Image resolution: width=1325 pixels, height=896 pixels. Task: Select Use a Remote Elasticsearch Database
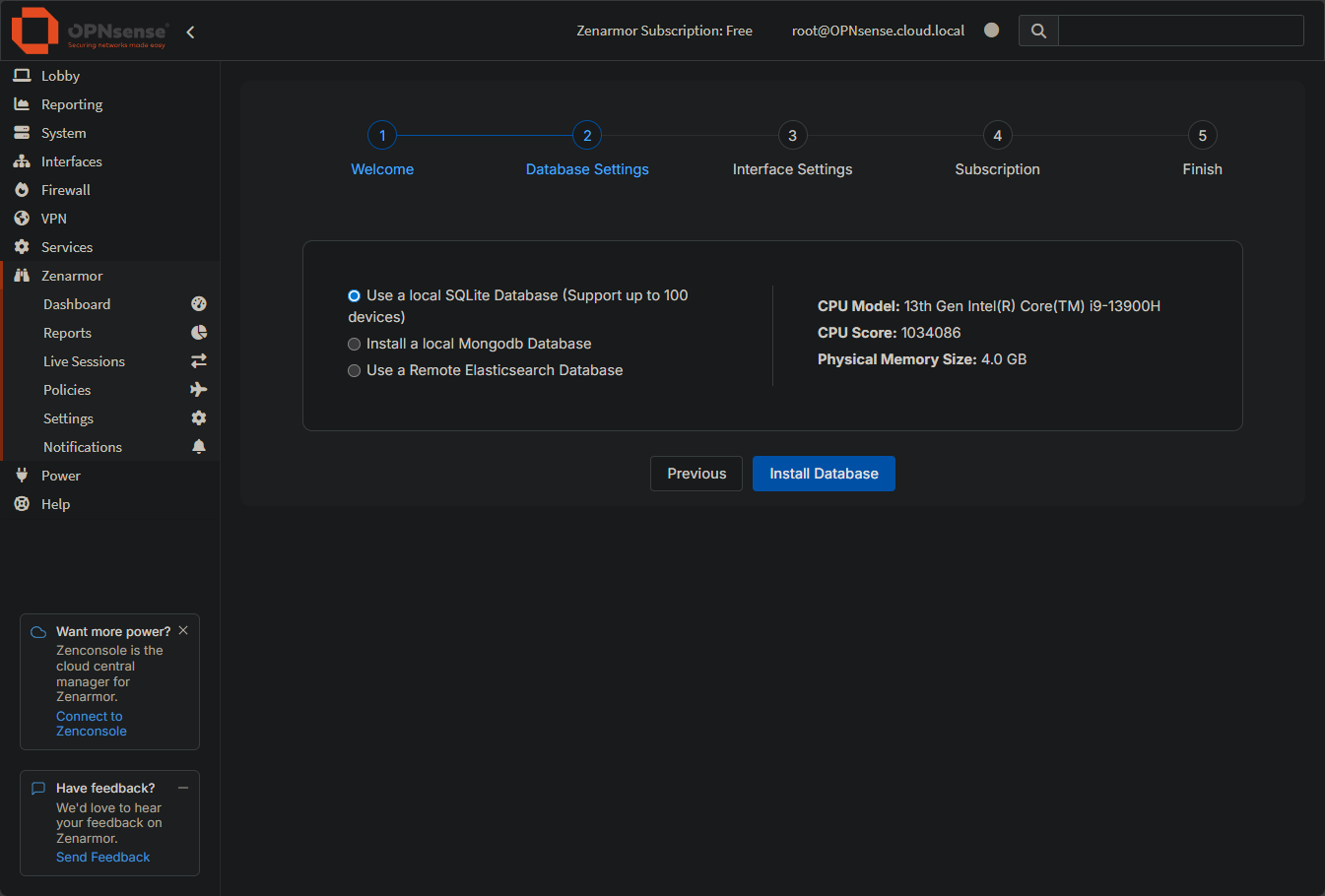pyautogui.click(x=354, y=370)
